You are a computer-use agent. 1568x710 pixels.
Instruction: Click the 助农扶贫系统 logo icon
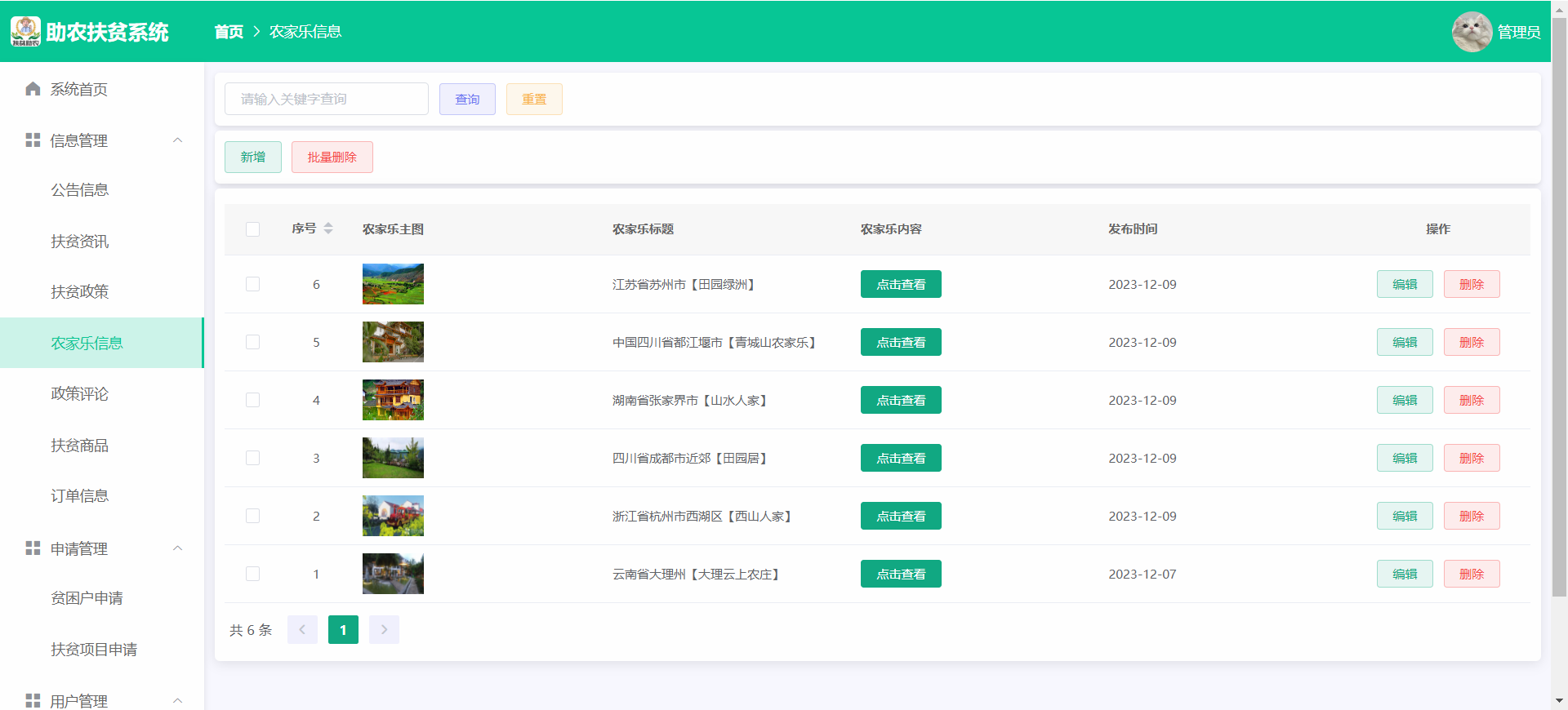pos(25,32)
